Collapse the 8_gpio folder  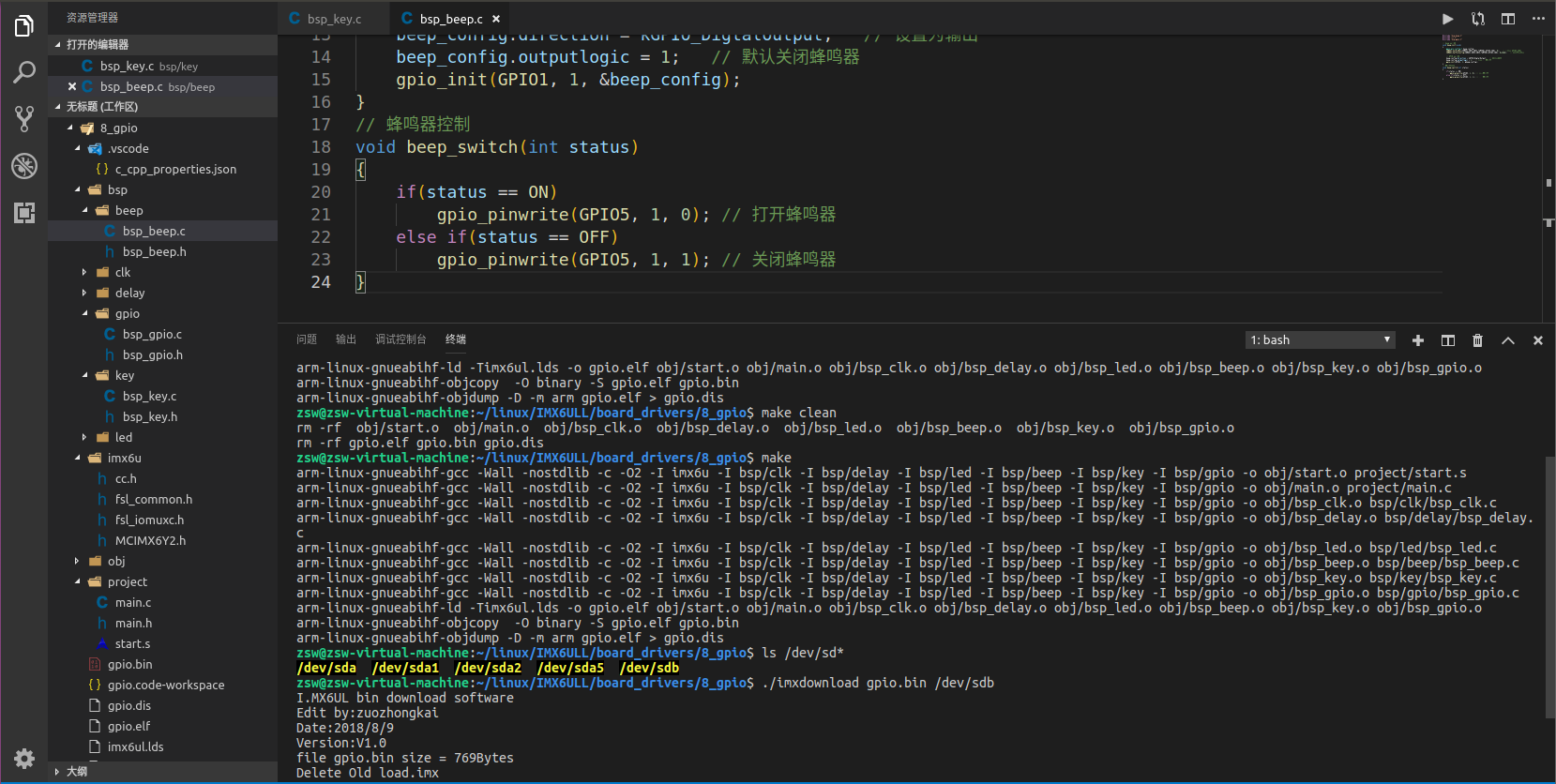69,128
